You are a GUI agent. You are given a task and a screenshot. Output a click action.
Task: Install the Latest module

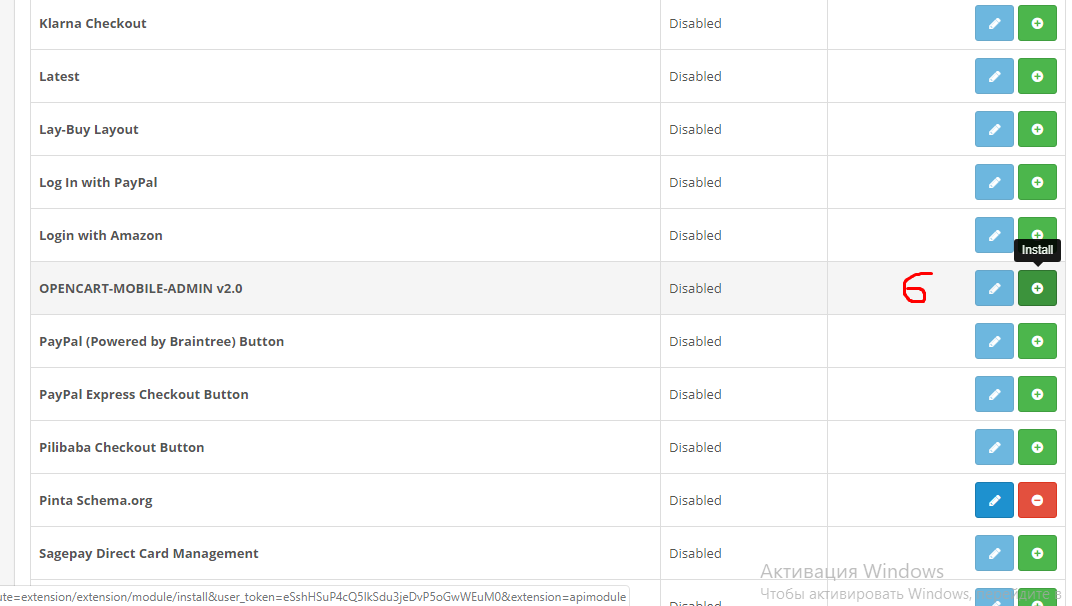coord(1037,76)
